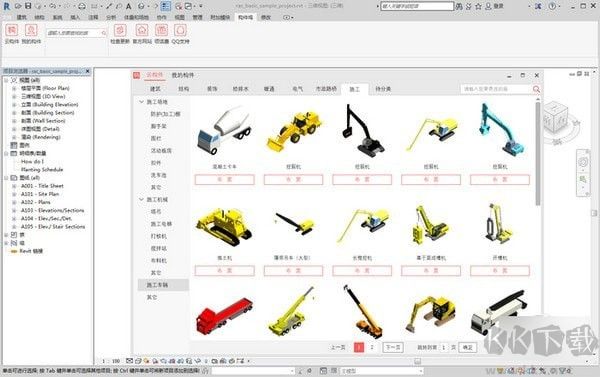Click the magnifier icon in component search

[536, 89]
